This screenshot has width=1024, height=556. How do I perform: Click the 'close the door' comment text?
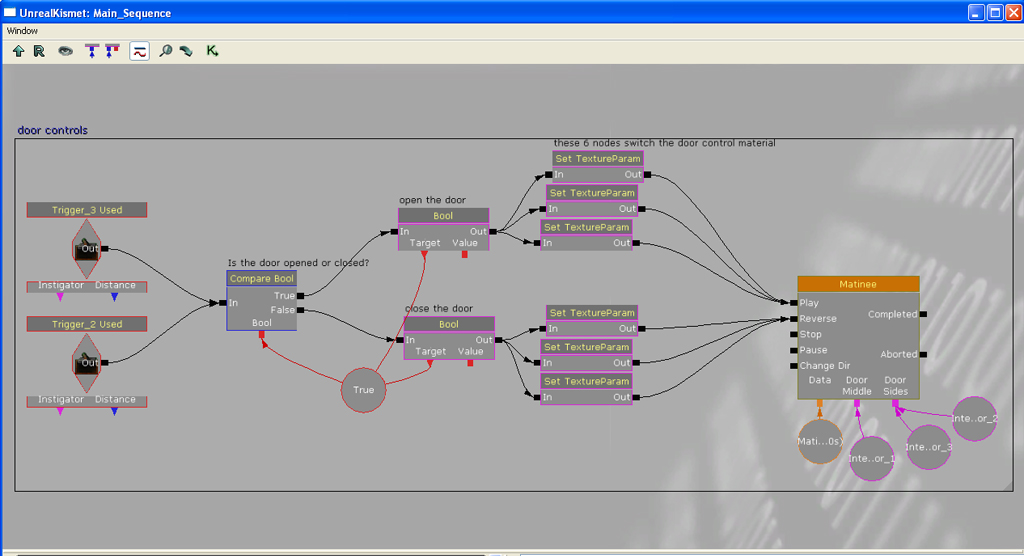coord(439,308)
